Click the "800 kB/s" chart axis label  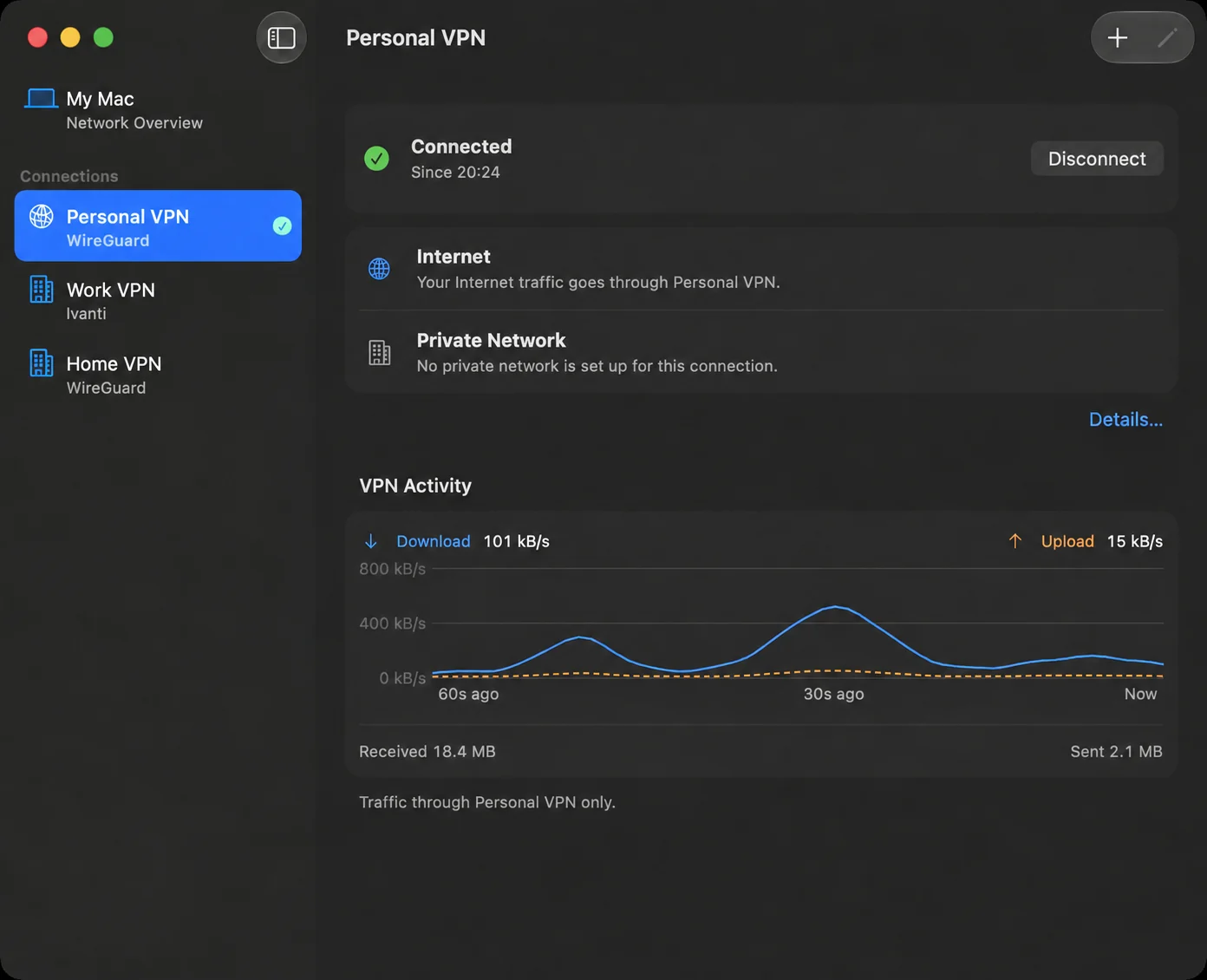[x=393, y=569]
